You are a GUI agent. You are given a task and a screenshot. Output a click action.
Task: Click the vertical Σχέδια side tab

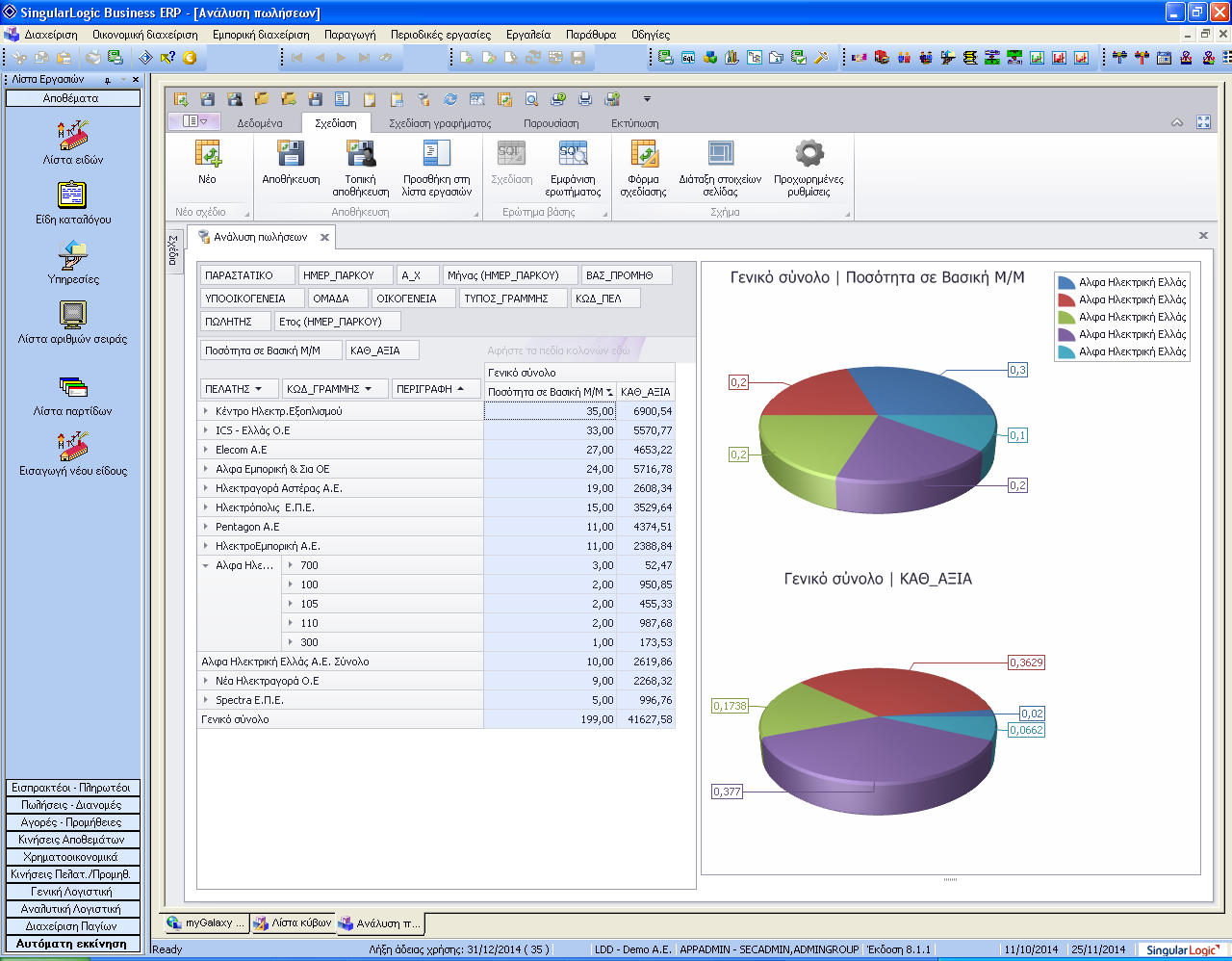coord(173,250)
